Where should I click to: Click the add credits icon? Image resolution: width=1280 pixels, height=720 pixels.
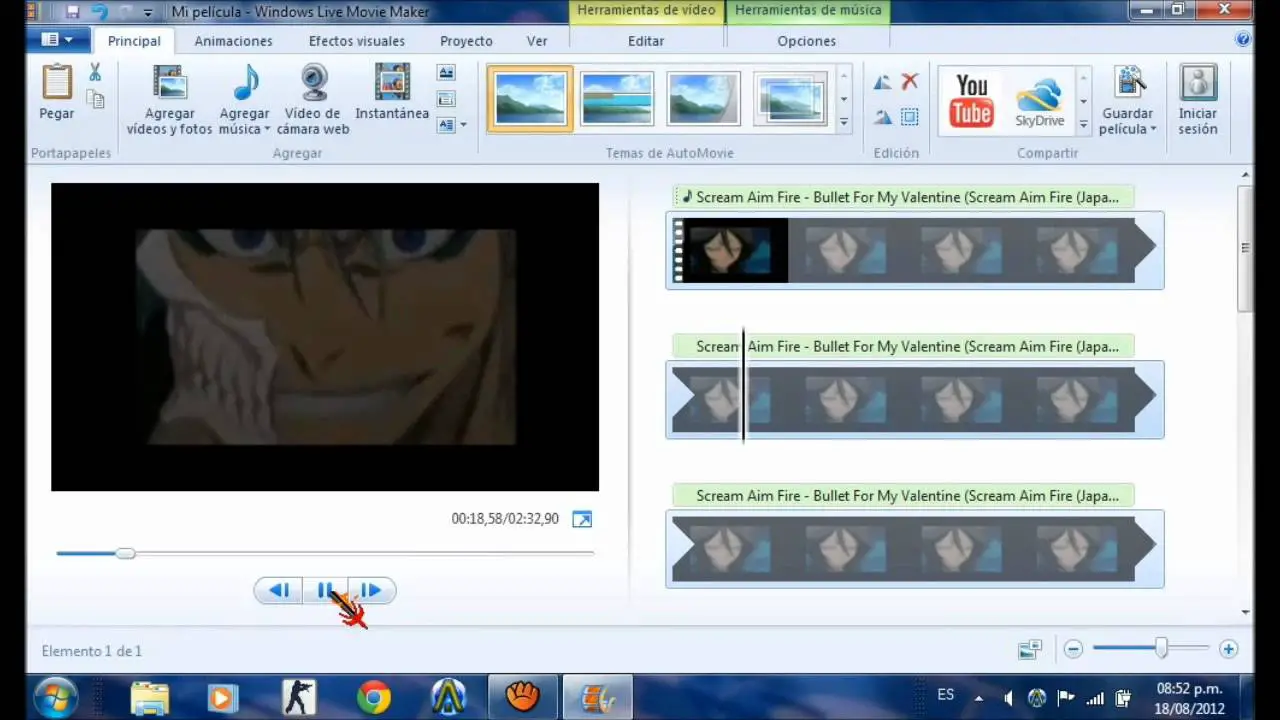point(446,125)
